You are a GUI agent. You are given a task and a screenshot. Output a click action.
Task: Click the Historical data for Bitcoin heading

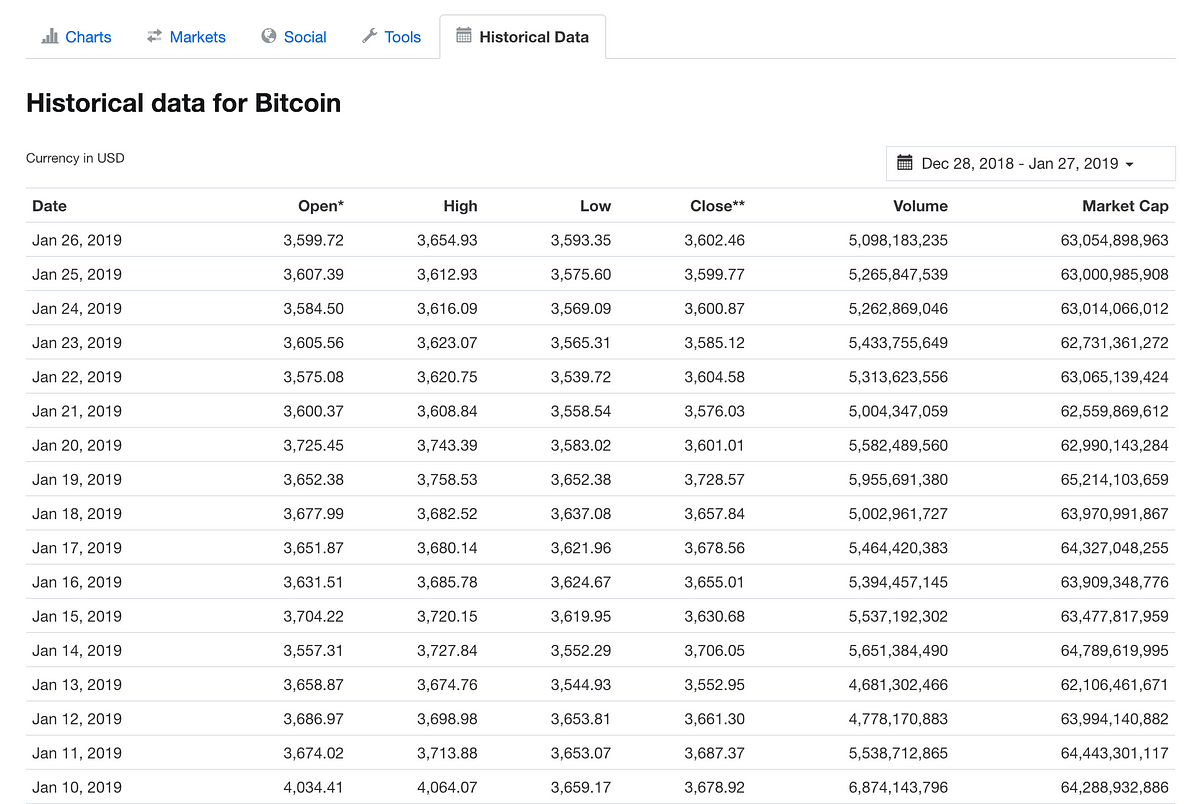coord(183,103)
